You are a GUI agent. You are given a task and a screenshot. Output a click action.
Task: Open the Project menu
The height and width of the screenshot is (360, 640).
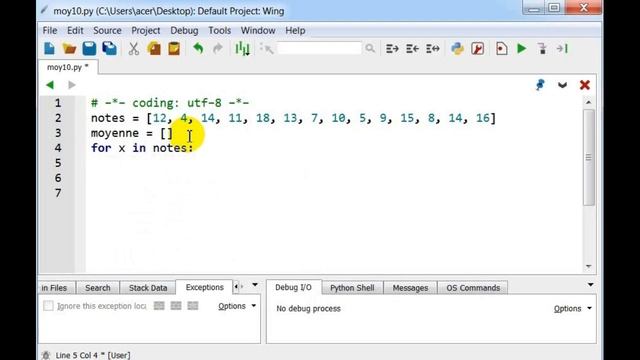coord(145,31)
